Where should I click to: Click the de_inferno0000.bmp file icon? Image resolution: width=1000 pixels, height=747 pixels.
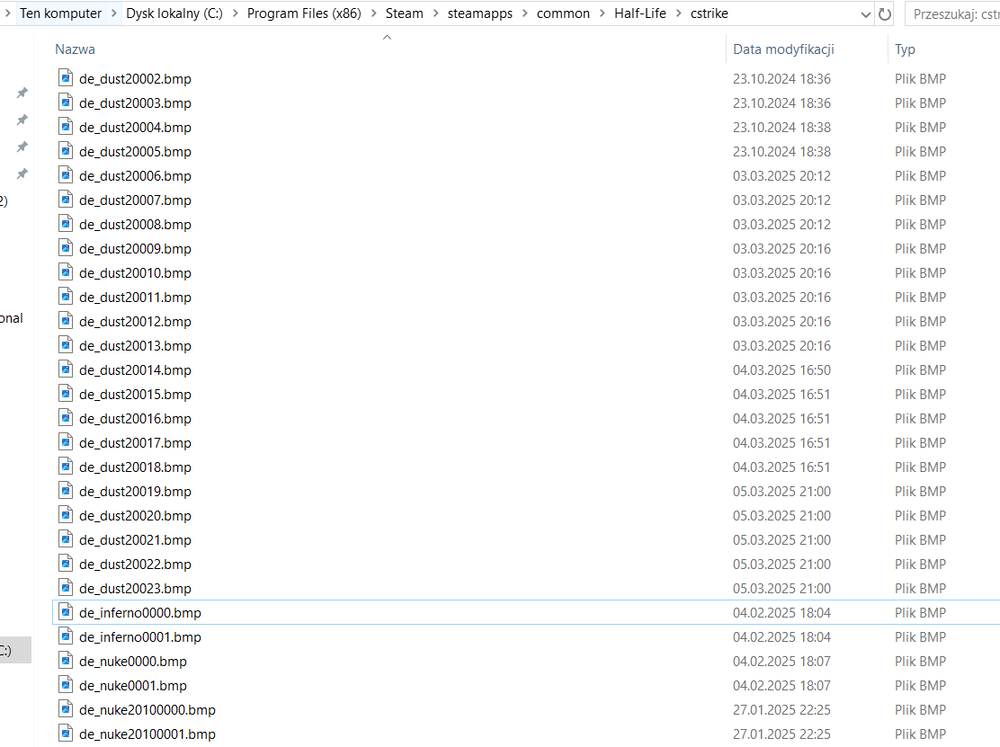tap(66, 612)
